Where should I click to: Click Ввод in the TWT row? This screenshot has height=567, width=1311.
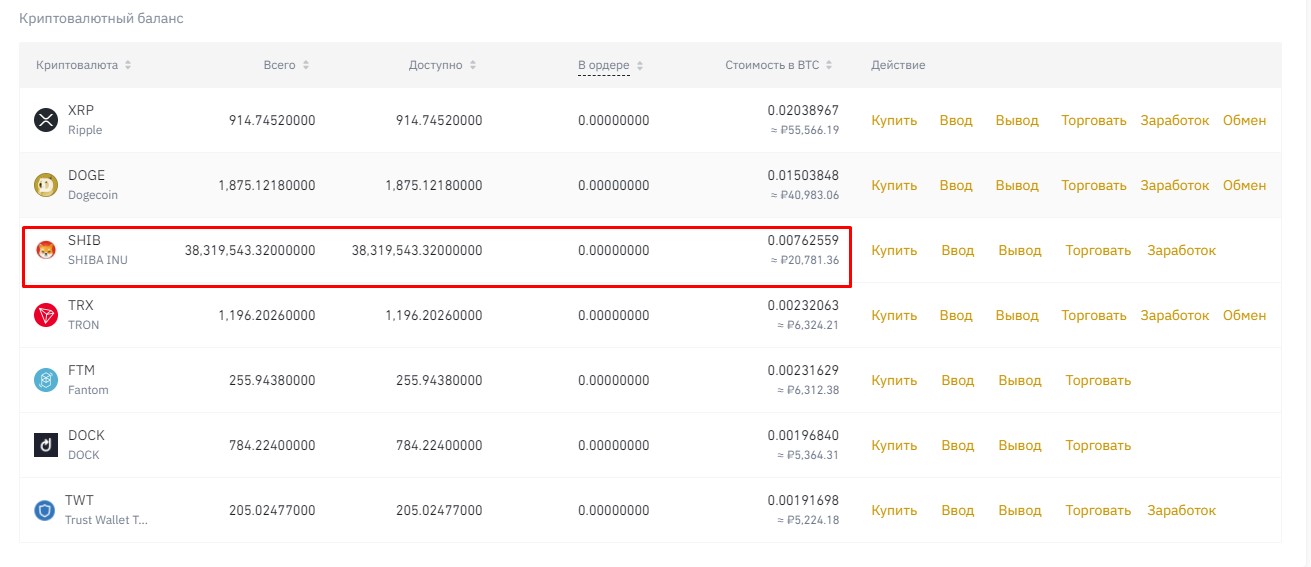[958, 510]
